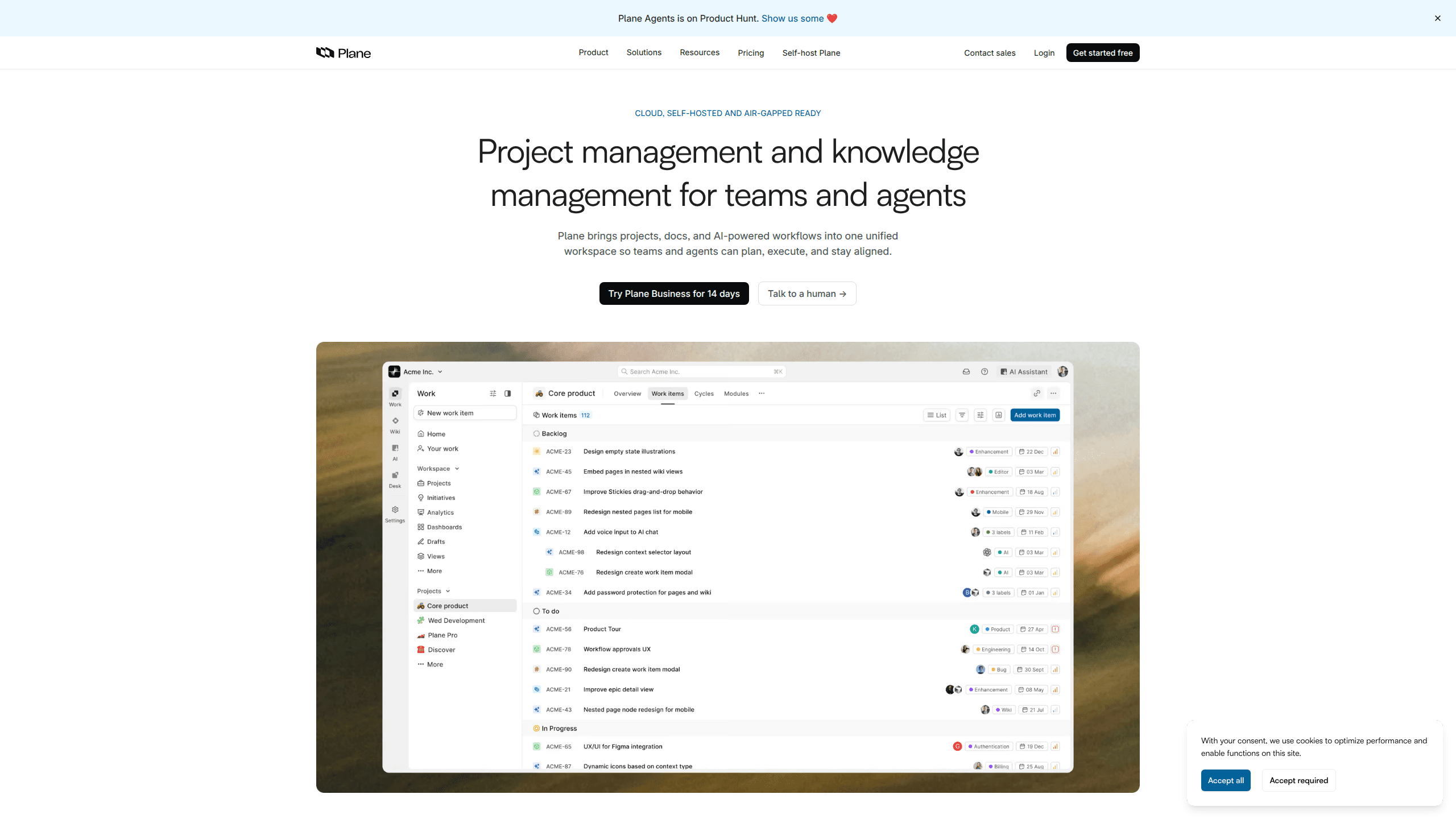The width and height of the screenshot is (1456, 819).
Task: Open the Product menu in the navbar
Action: [x=593, y=52]
